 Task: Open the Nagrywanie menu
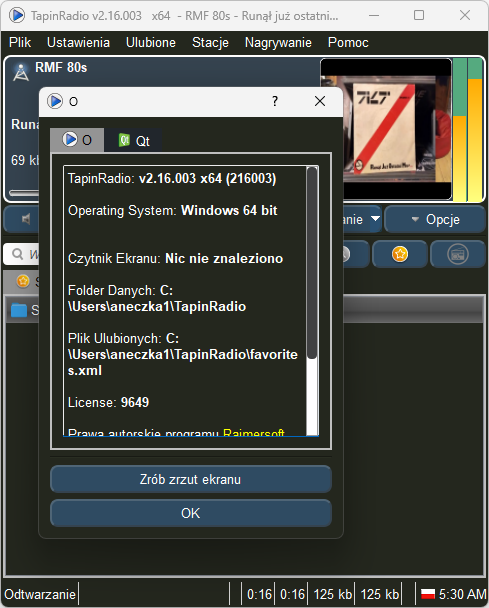click(278, 42)
